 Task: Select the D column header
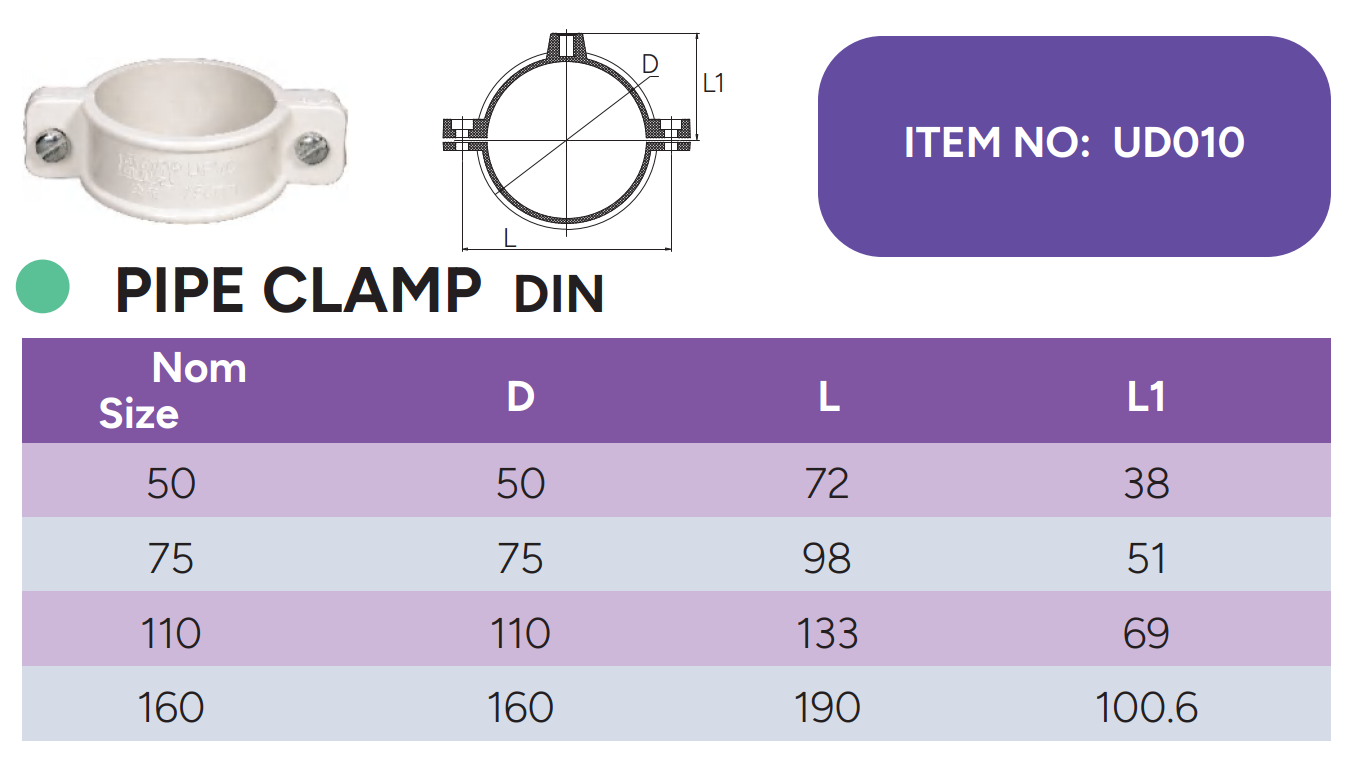pos(520,397)
